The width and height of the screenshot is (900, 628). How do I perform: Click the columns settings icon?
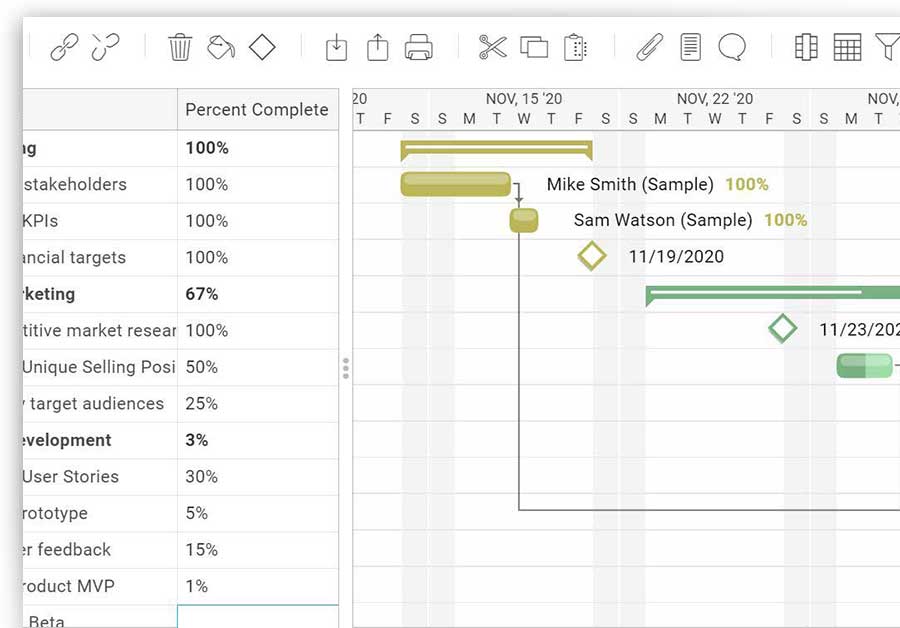pyautogui.click(x=806, y=47)
